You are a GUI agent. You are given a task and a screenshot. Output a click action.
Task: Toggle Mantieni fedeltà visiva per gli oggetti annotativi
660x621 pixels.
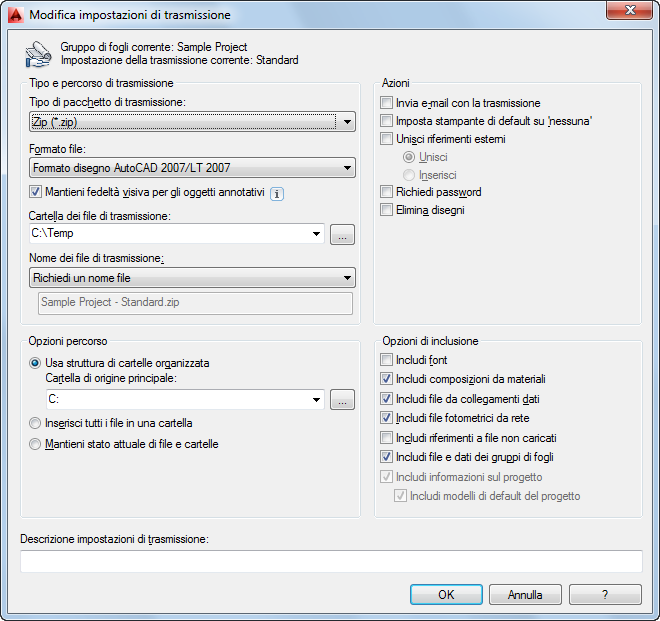coord(36,192)
